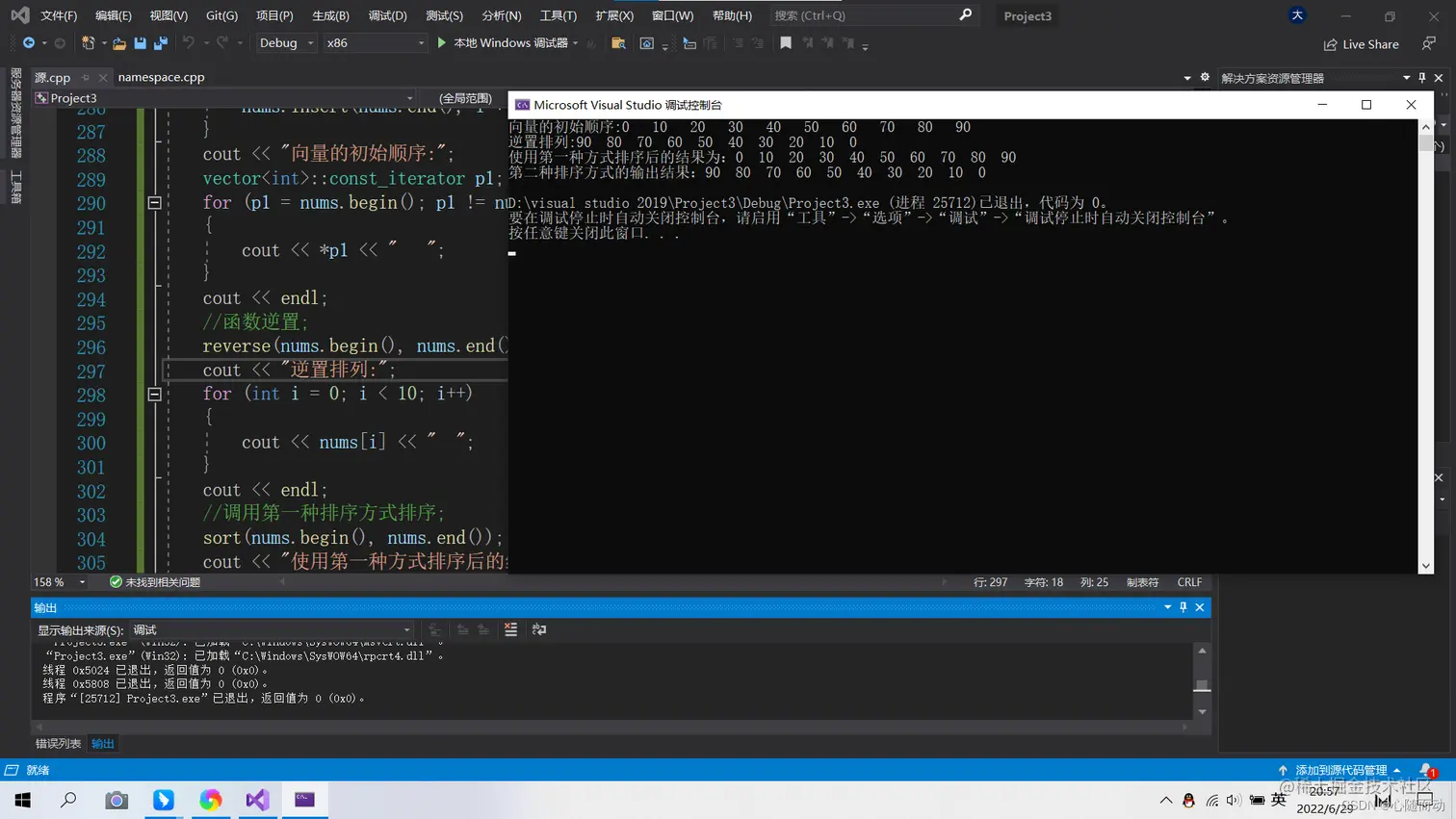Open the 编辑(E) menu
Image resolution: width=1456 pixels, height=819 pixels.
coord(114,15)
